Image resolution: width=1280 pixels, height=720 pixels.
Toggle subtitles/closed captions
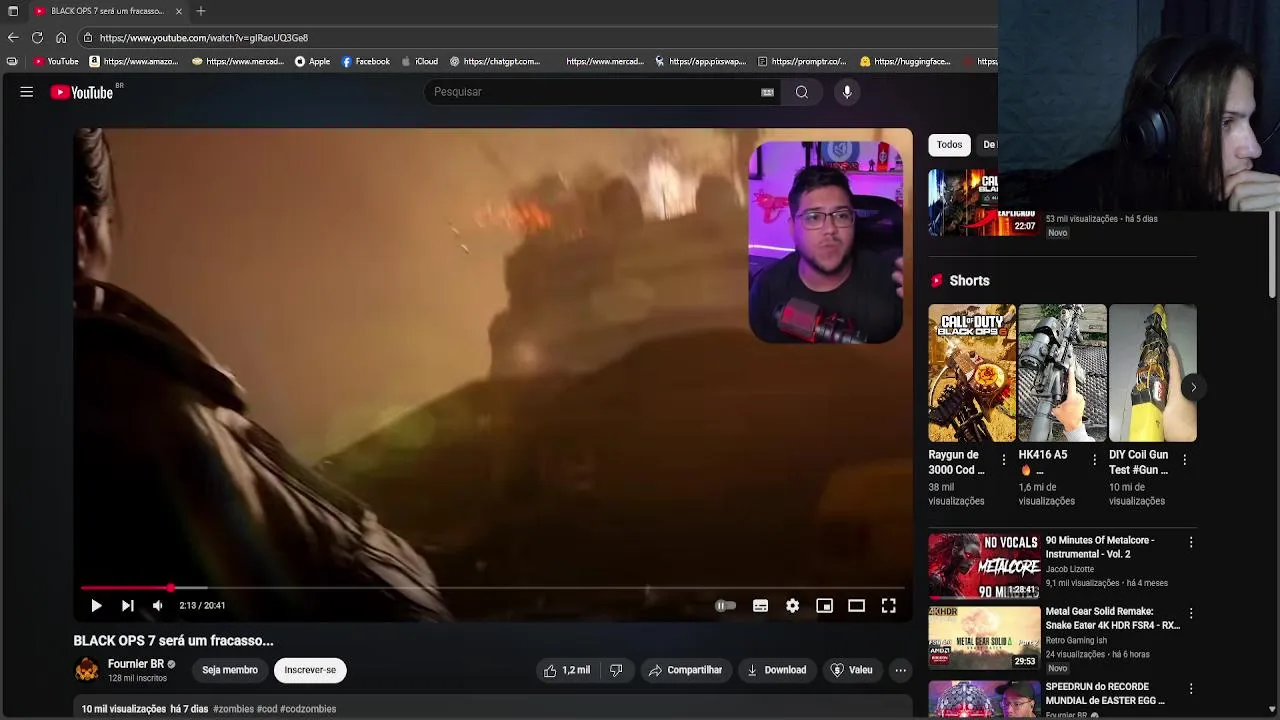[761, 605]
